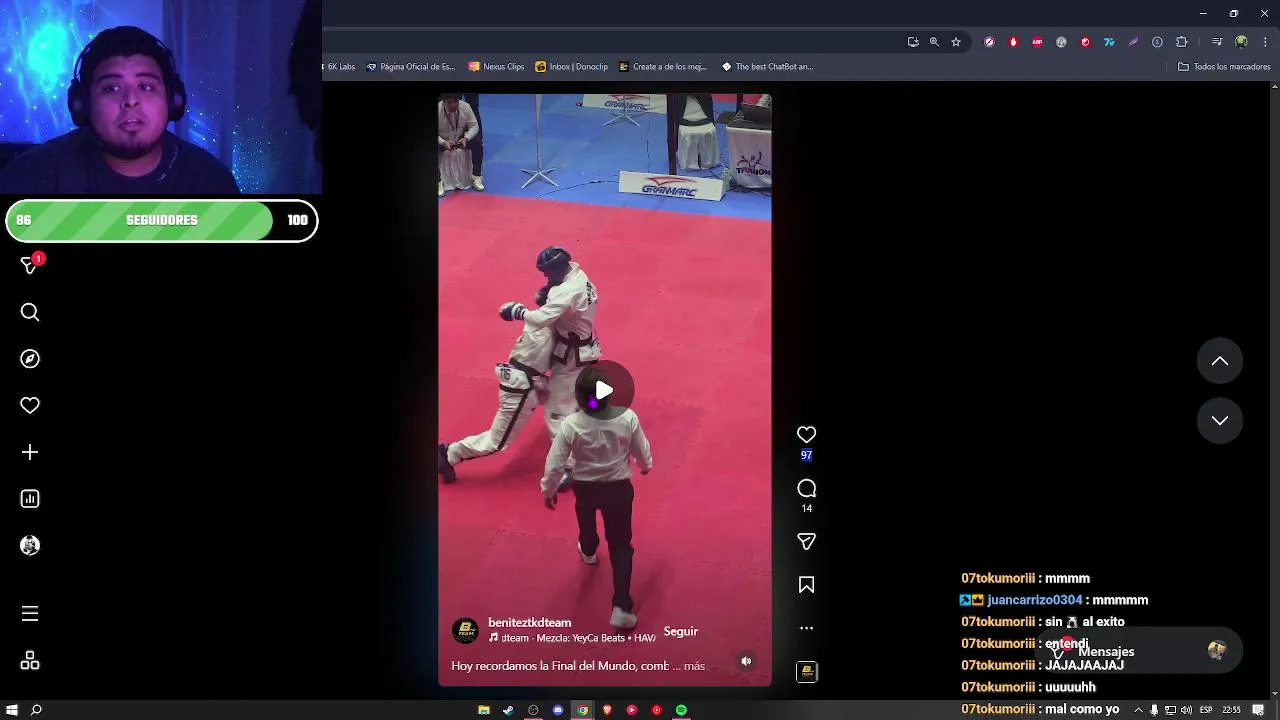Open the reel's comments bubble
Screen dimensions: 1280x720
pos(806,488)
